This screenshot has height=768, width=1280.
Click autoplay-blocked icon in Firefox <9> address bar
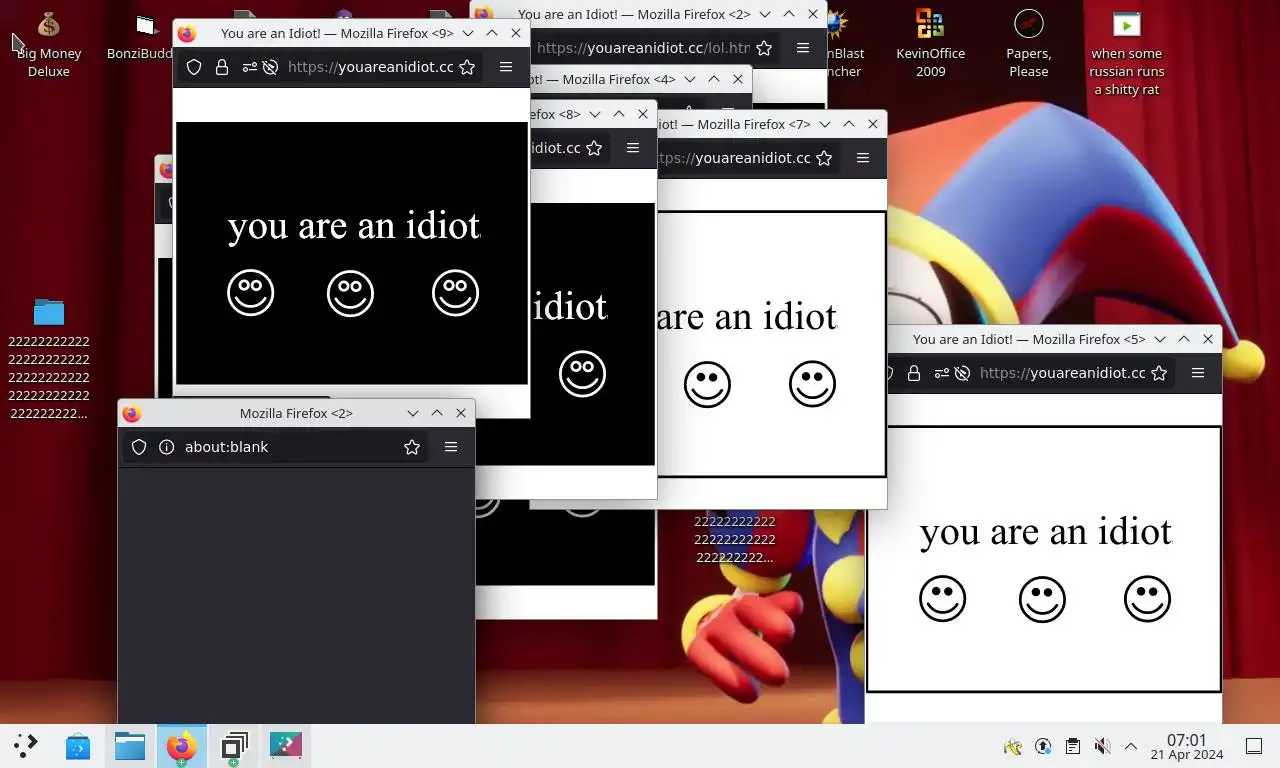269,67
